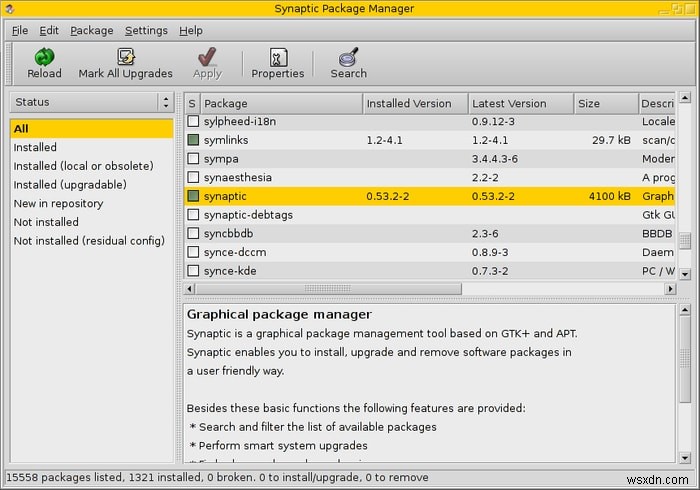The width and height of the screenshot is (700, 490).
Task: Open the Settings menu
Action: coord(146,30)
